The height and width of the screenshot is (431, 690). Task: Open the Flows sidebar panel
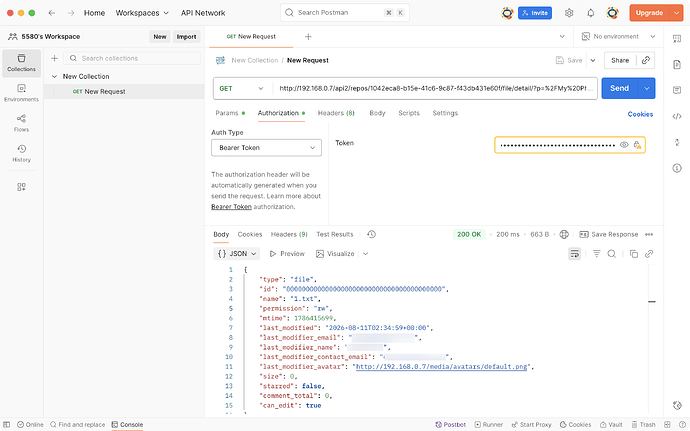(x=21, y=123)
